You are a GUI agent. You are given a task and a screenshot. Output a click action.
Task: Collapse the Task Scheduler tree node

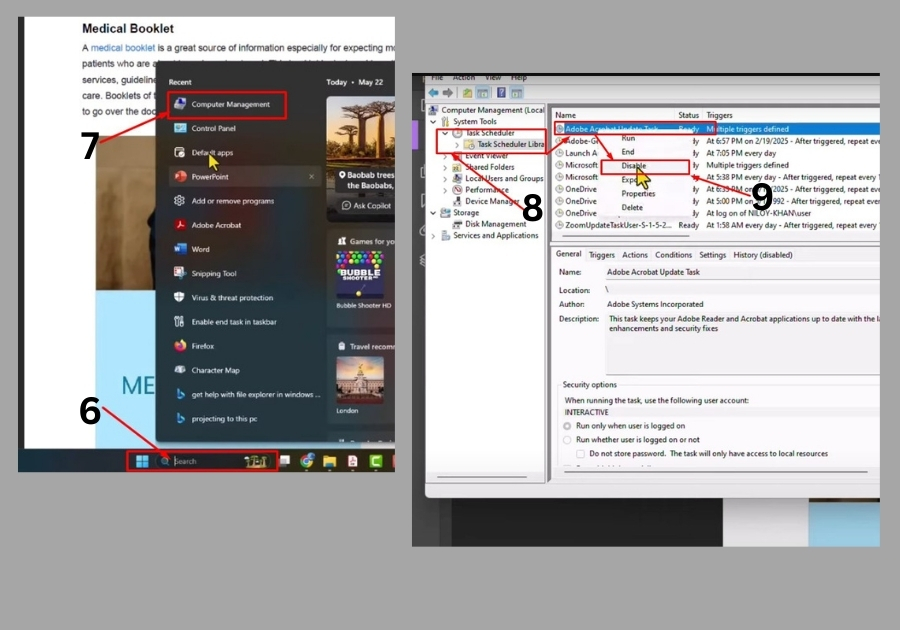click(445, 133)
